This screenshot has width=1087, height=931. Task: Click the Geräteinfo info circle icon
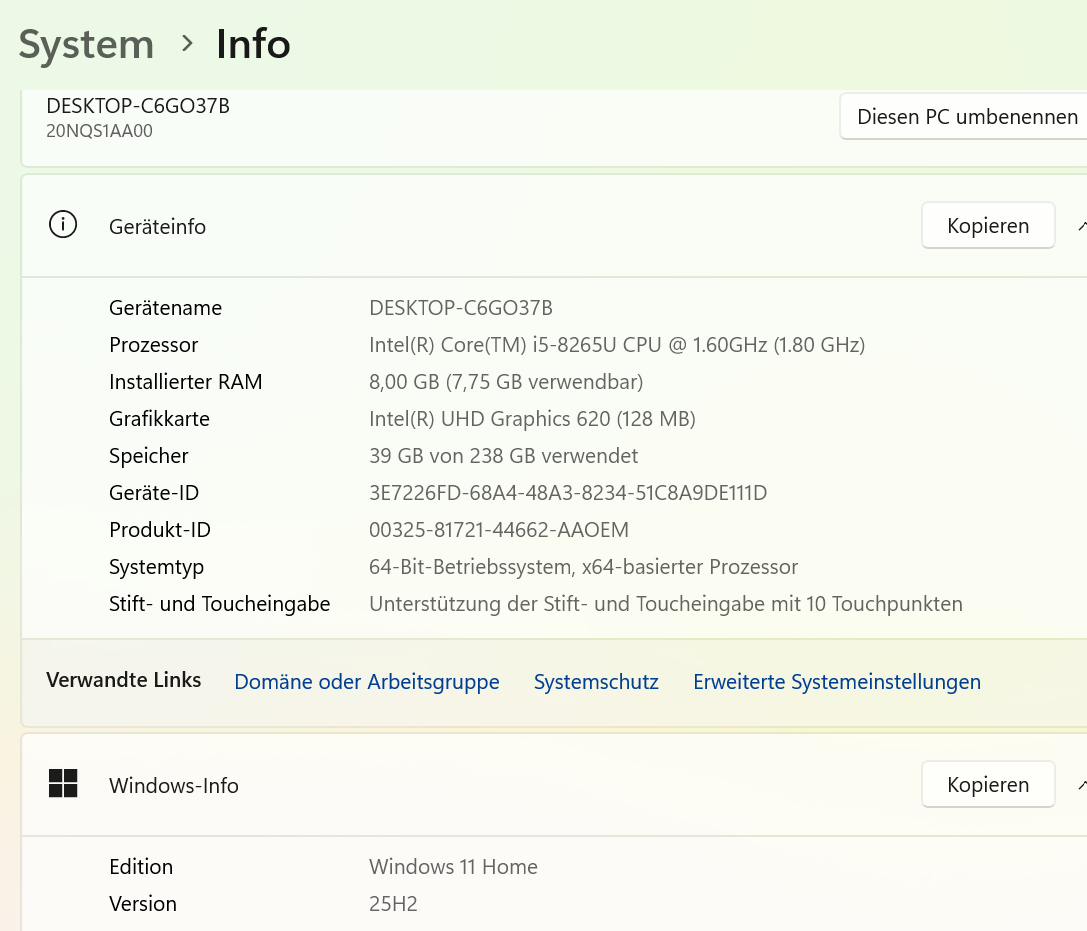pyautogui.click(x=63, y=225)
